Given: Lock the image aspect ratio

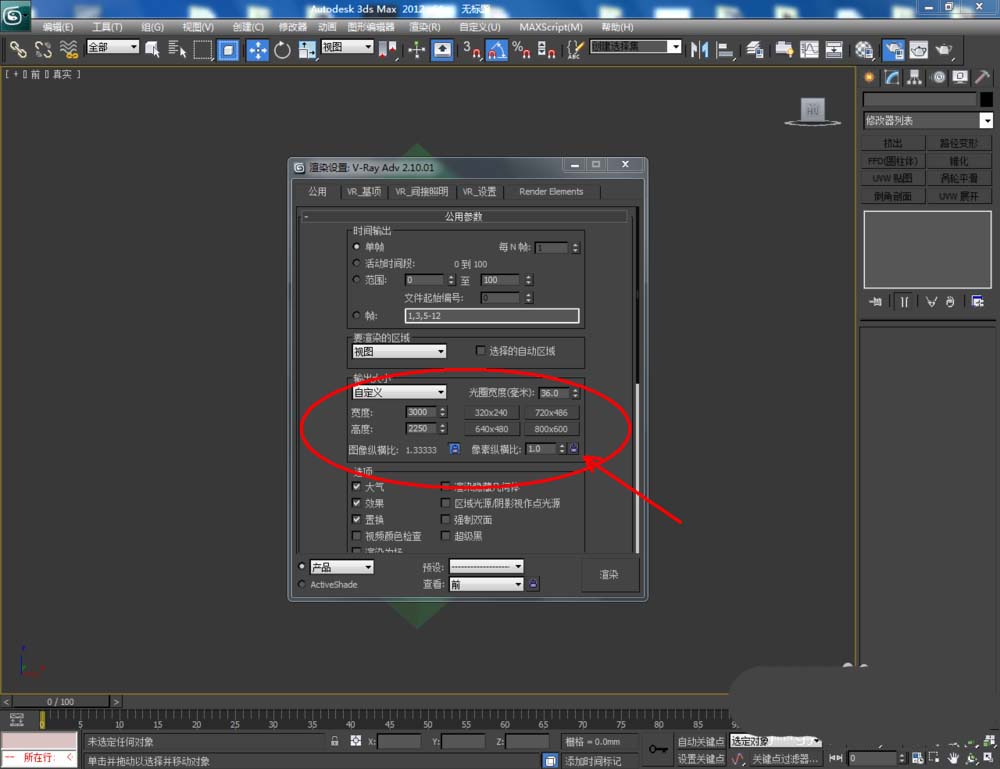Looking at the screenshot, I should point(454,450).
